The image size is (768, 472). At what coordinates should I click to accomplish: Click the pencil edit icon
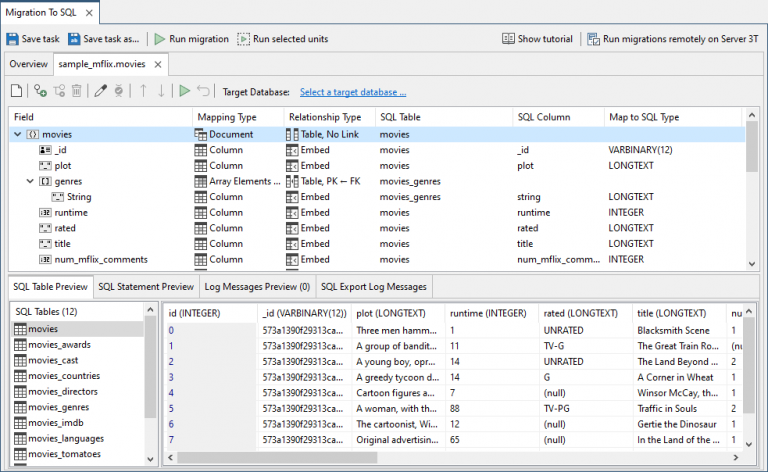(100, 91)
